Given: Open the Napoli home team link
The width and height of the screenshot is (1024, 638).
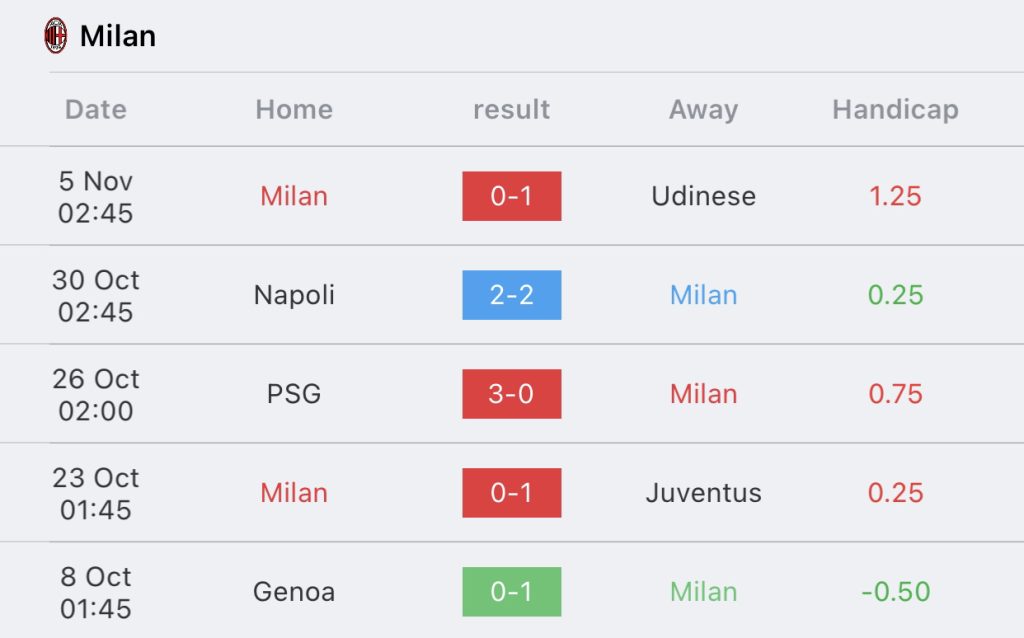Looking at the screenshot, I should click(x=294, y=295).
